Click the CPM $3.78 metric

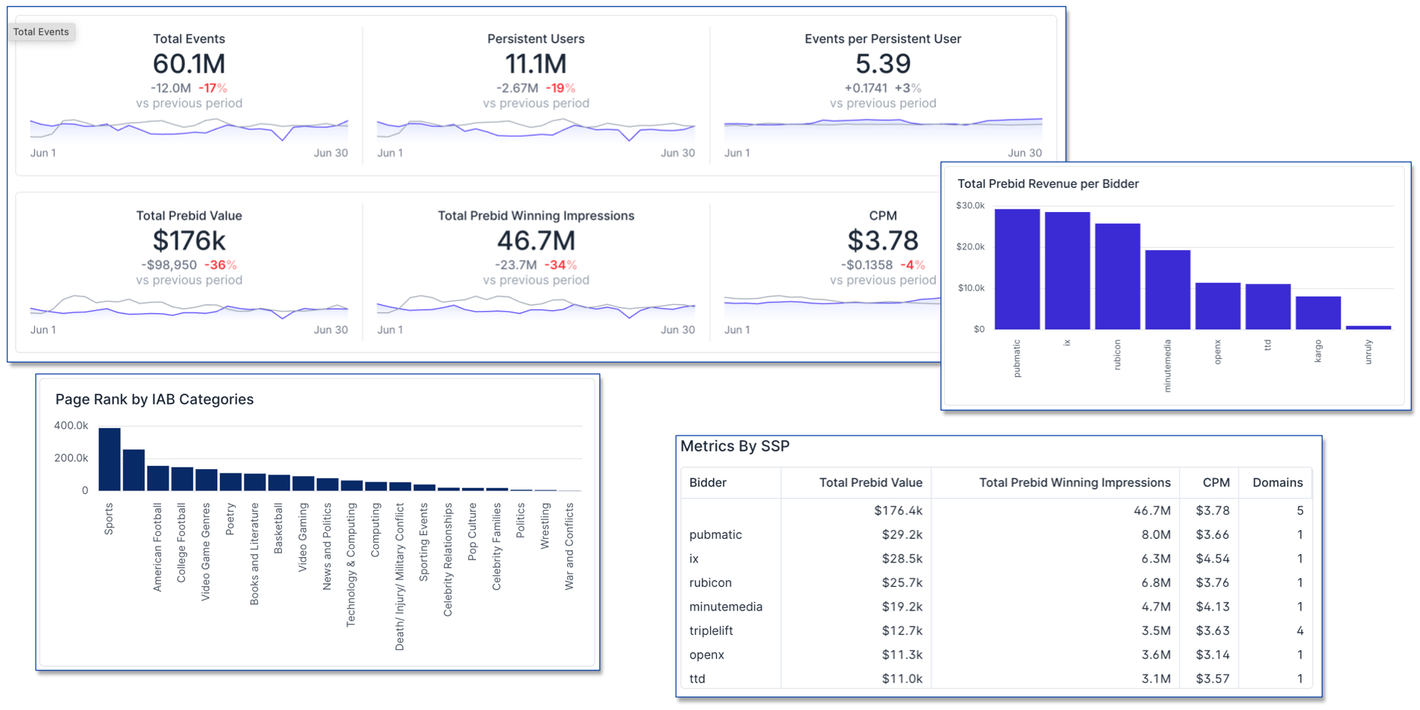click(883, 241)
